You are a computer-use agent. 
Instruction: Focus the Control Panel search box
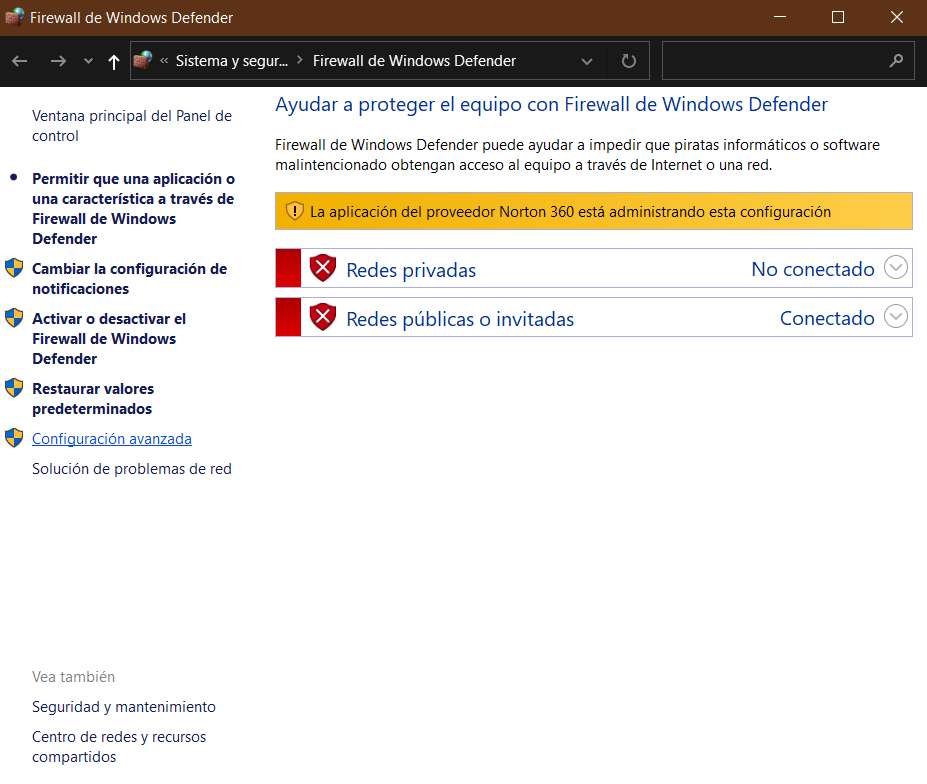coord(787,60)
